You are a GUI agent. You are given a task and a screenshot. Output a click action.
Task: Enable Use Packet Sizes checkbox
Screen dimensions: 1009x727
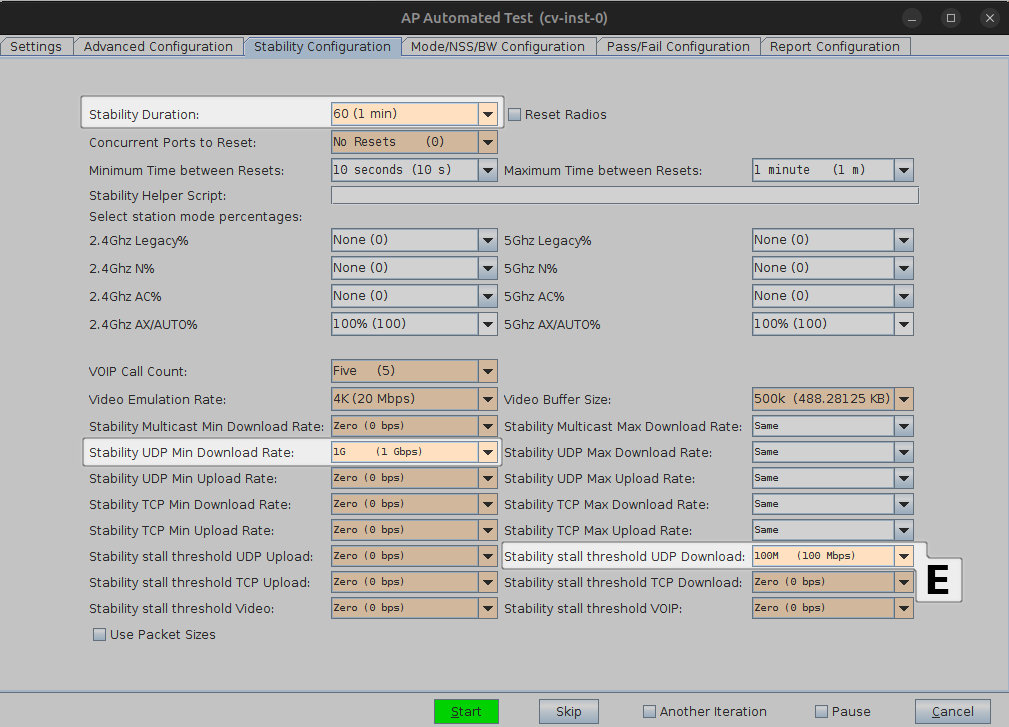pyautogui.click(x=100, y=634)
